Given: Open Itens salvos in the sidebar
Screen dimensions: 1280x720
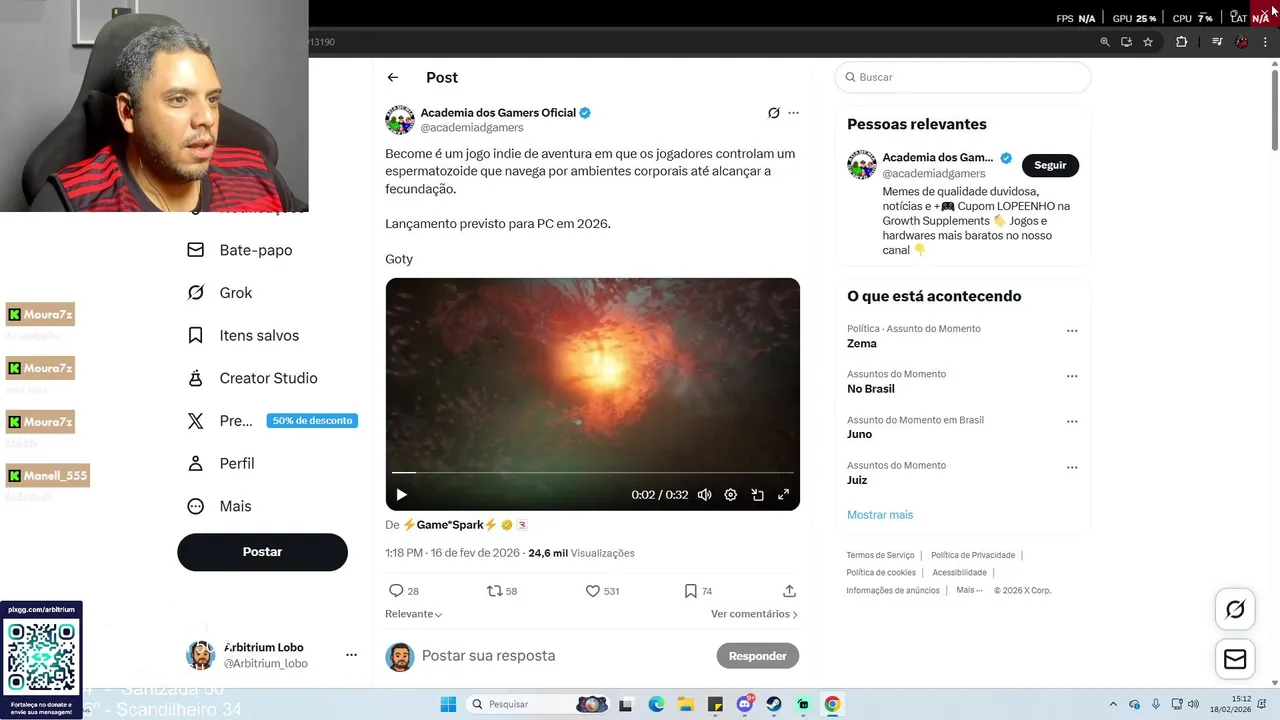Looking at the screenshot, I should (x=243, y=335).
